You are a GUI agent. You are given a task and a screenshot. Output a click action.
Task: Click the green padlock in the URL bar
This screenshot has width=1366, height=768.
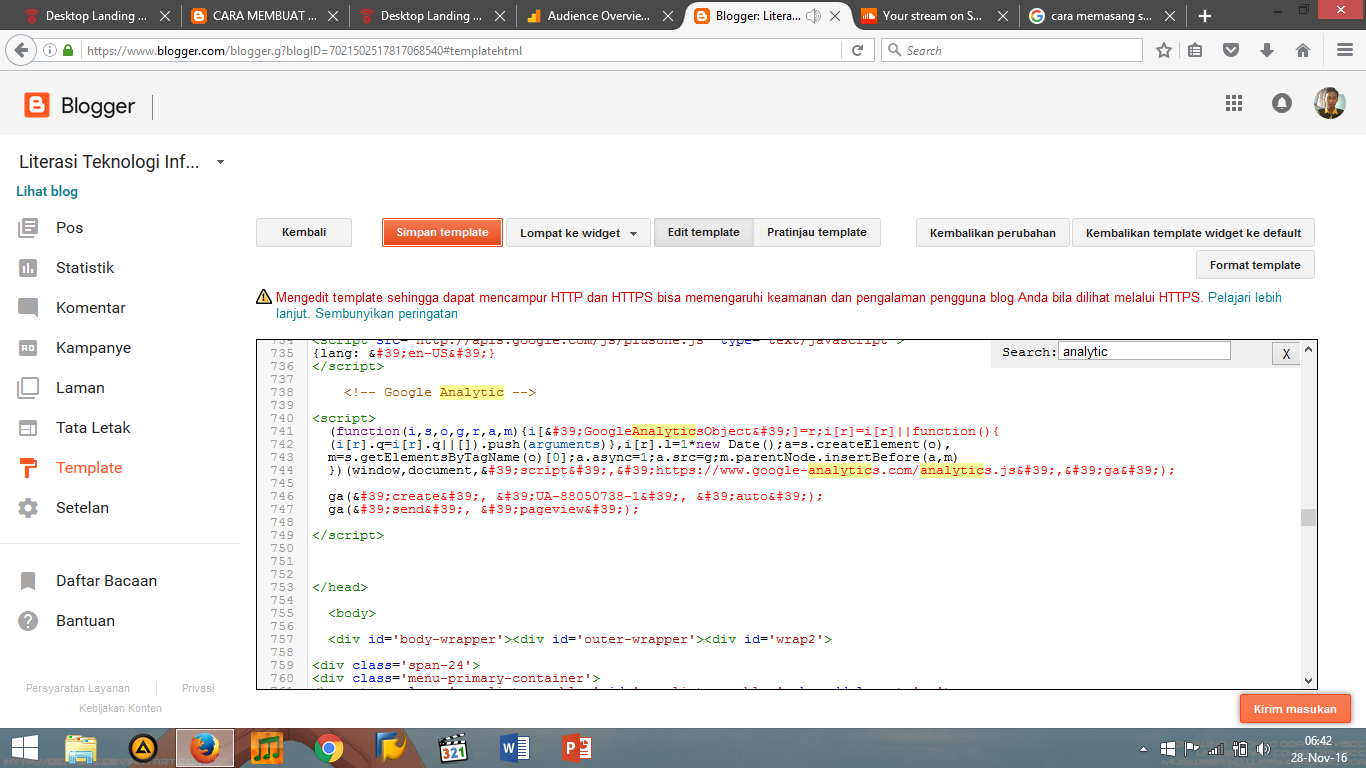click(68, 50)
